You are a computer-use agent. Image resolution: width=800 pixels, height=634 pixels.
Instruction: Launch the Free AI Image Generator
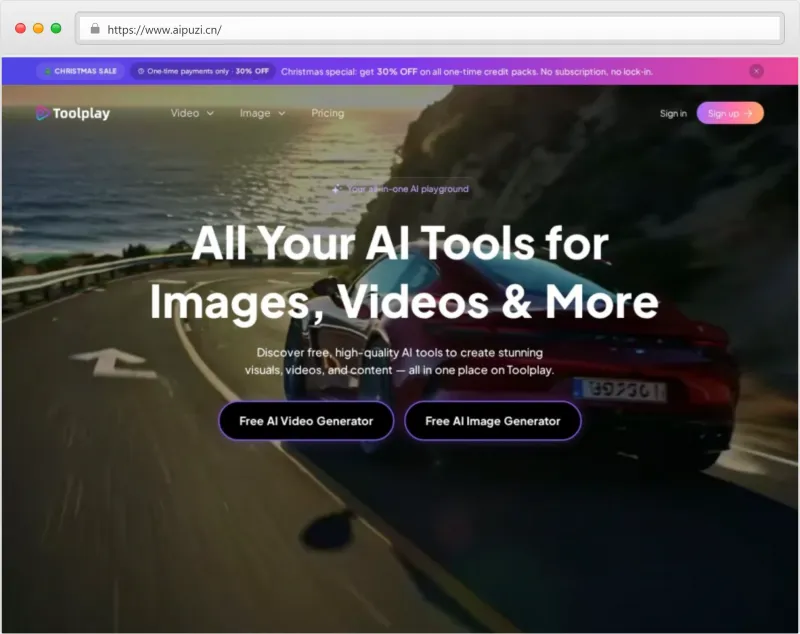tap(492, 421)
